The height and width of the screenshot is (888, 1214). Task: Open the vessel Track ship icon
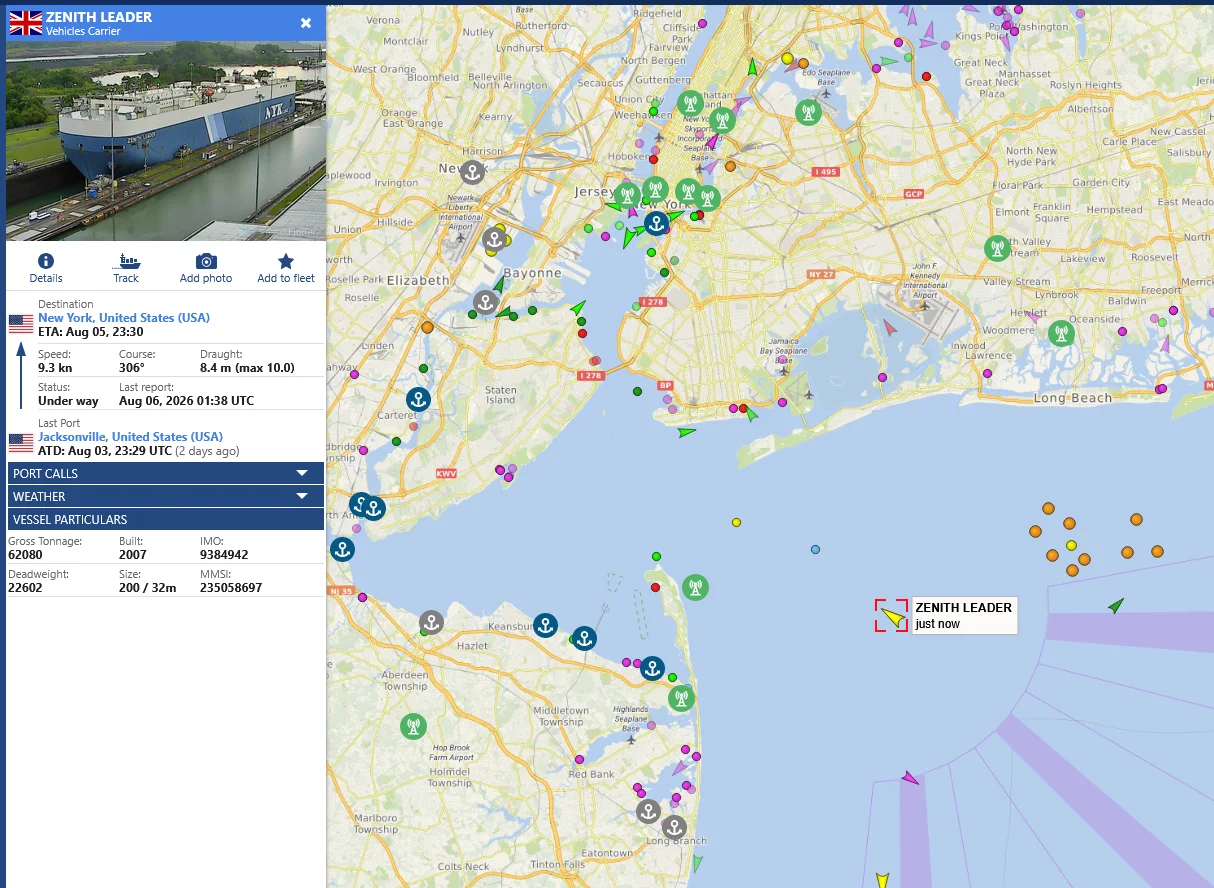[x=126, y=261]
